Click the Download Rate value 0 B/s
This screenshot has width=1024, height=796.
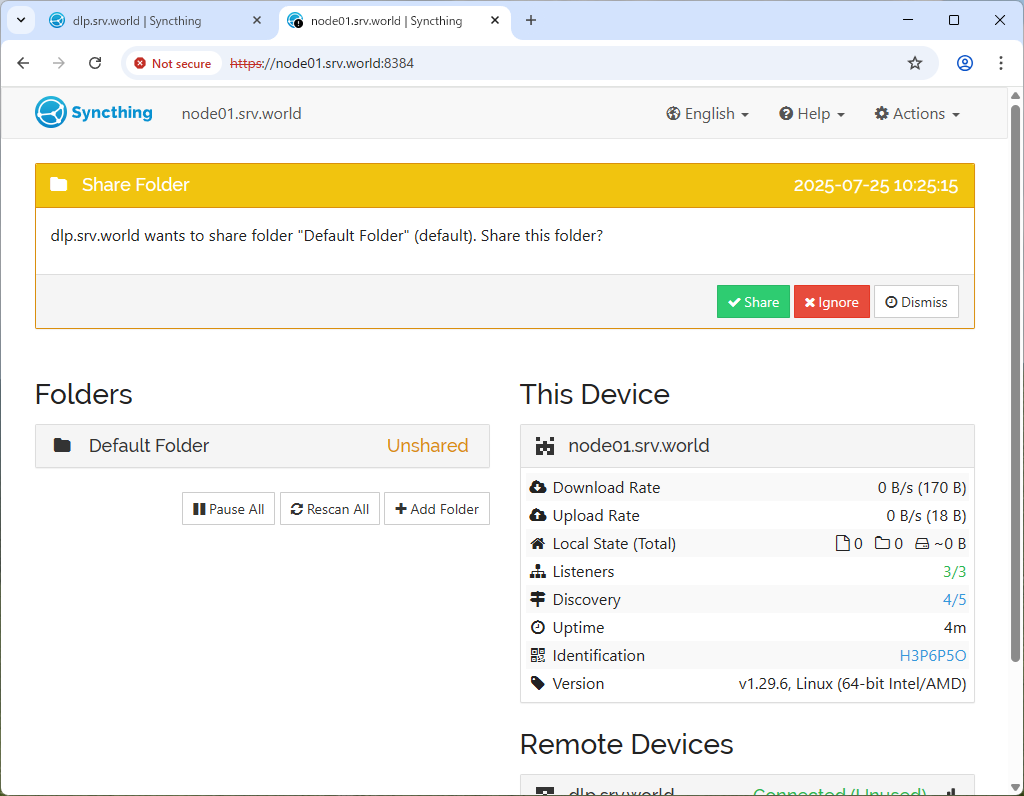pyautogui.click(x=922, y=488)
